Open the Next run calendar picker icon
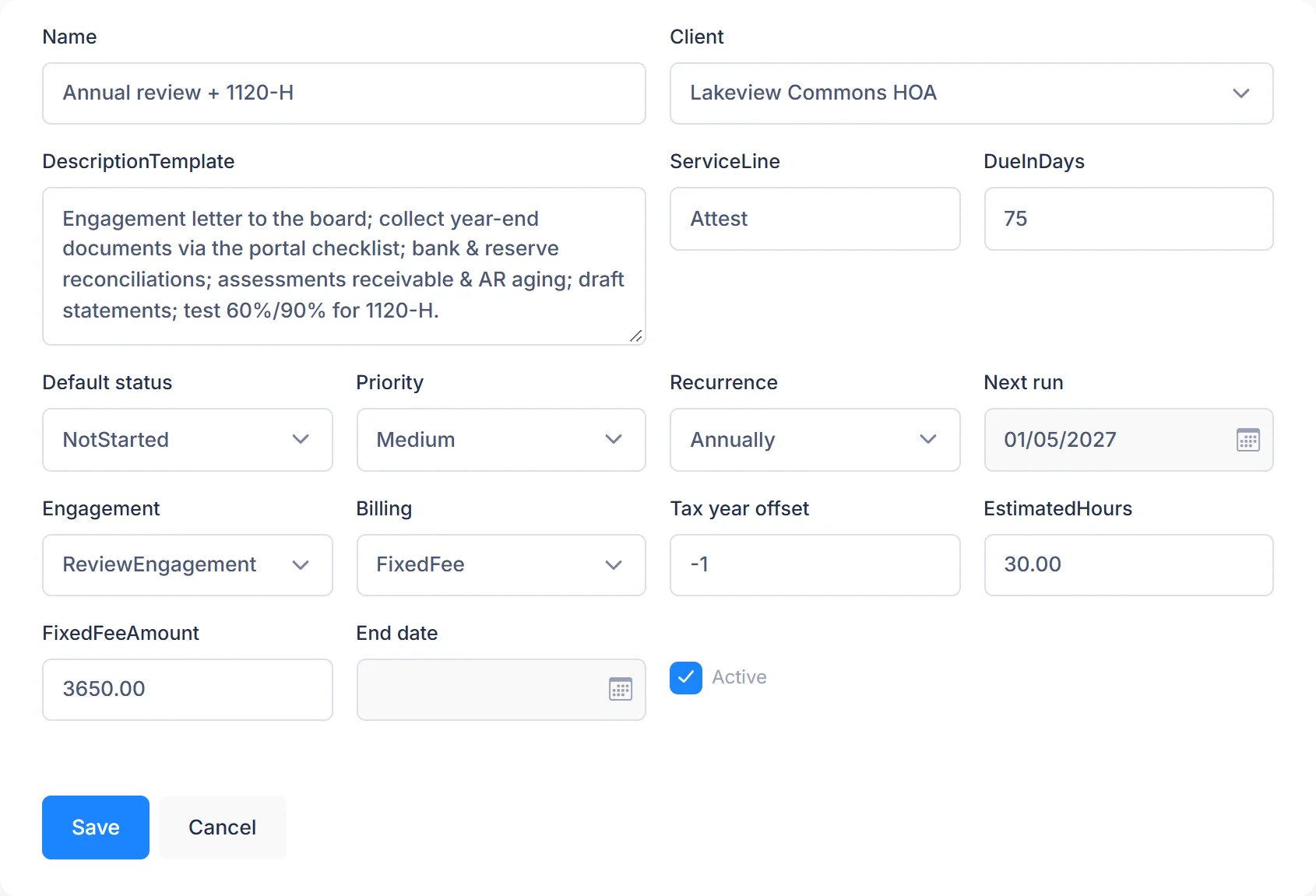The width and height of the screenshot is (1316, 896). [x=1247, y=440]
